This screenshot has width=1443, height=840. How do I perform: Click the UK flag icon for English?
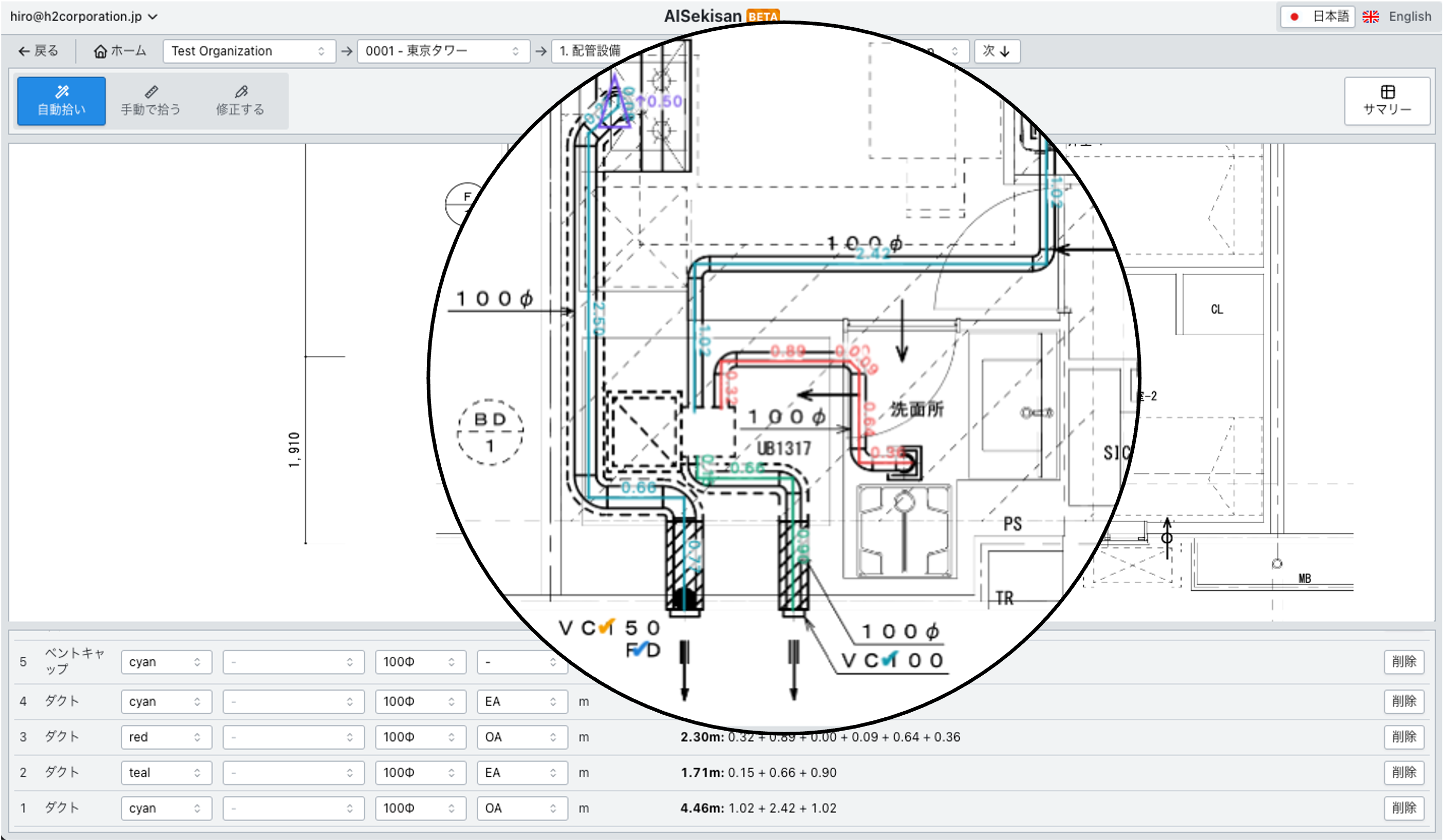click(x=1370, y=16)
